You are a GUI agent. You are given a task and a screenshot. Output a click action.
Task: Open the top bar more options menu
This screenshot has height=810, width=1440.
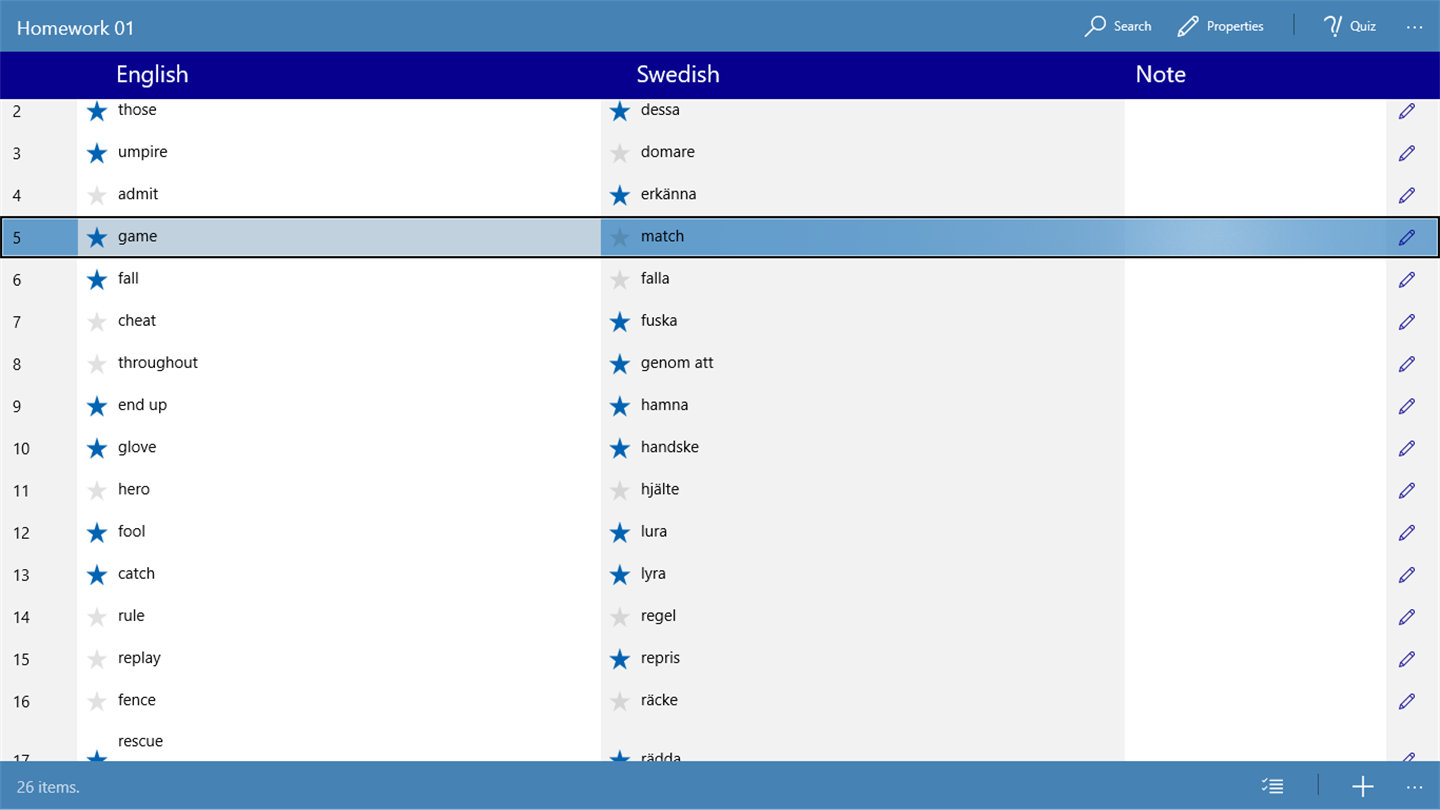click(x=1414, y=26)
